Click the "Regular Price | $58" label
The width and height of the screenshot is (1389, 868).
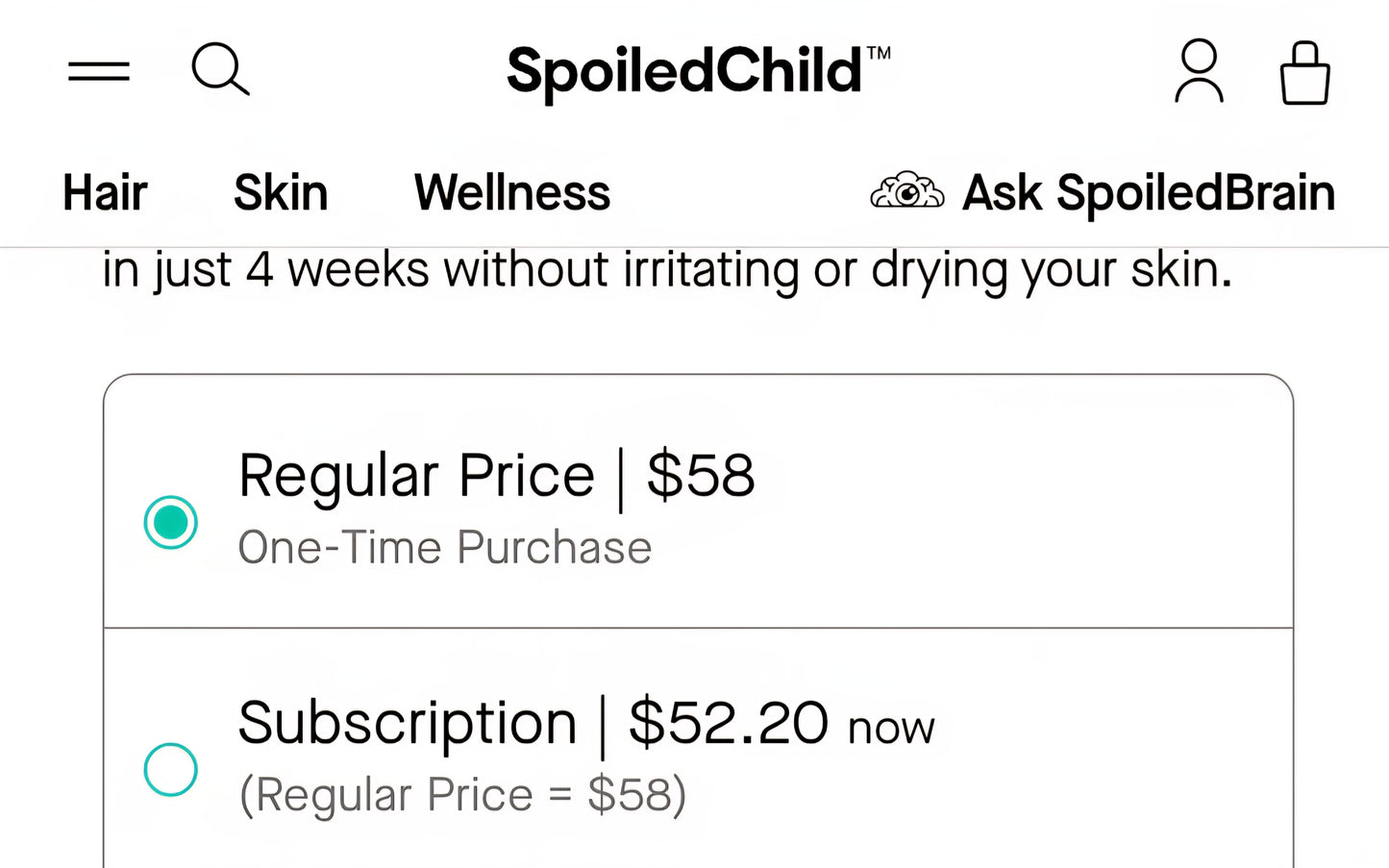pyautogui.click(x=496, y=476)
